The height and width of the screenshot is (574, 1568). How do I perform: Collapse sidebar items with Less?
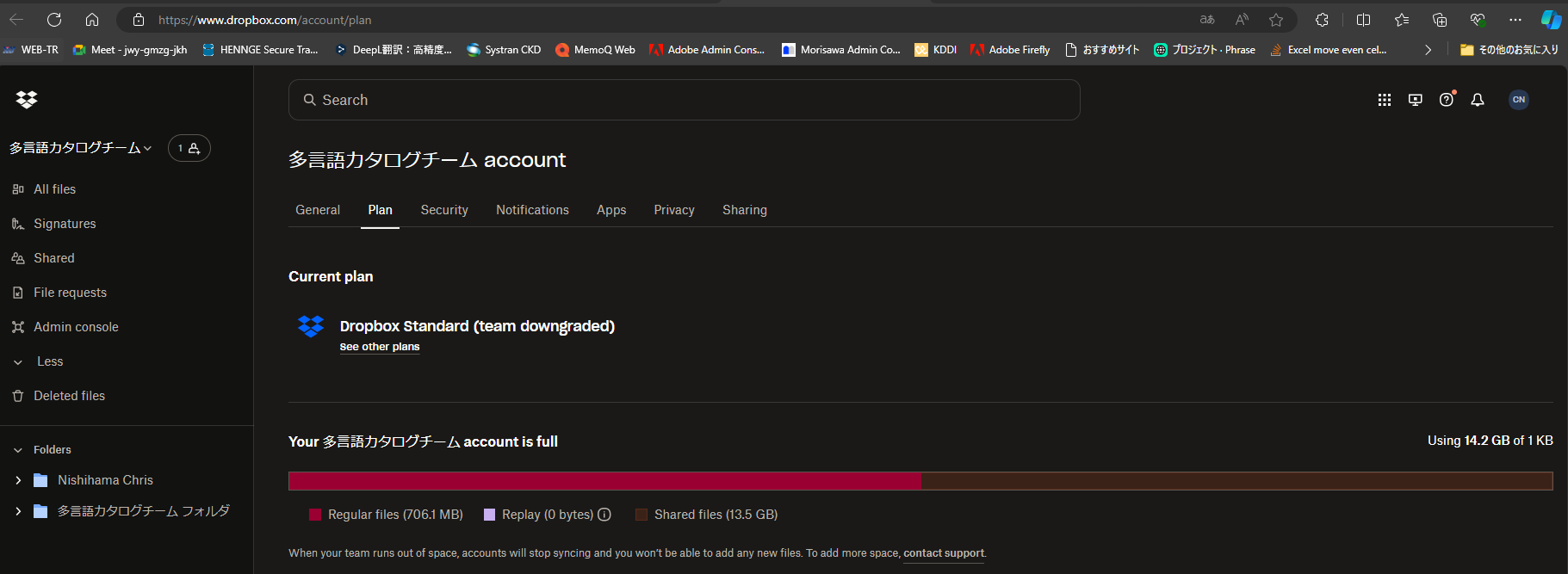click(x=49, y=361)
